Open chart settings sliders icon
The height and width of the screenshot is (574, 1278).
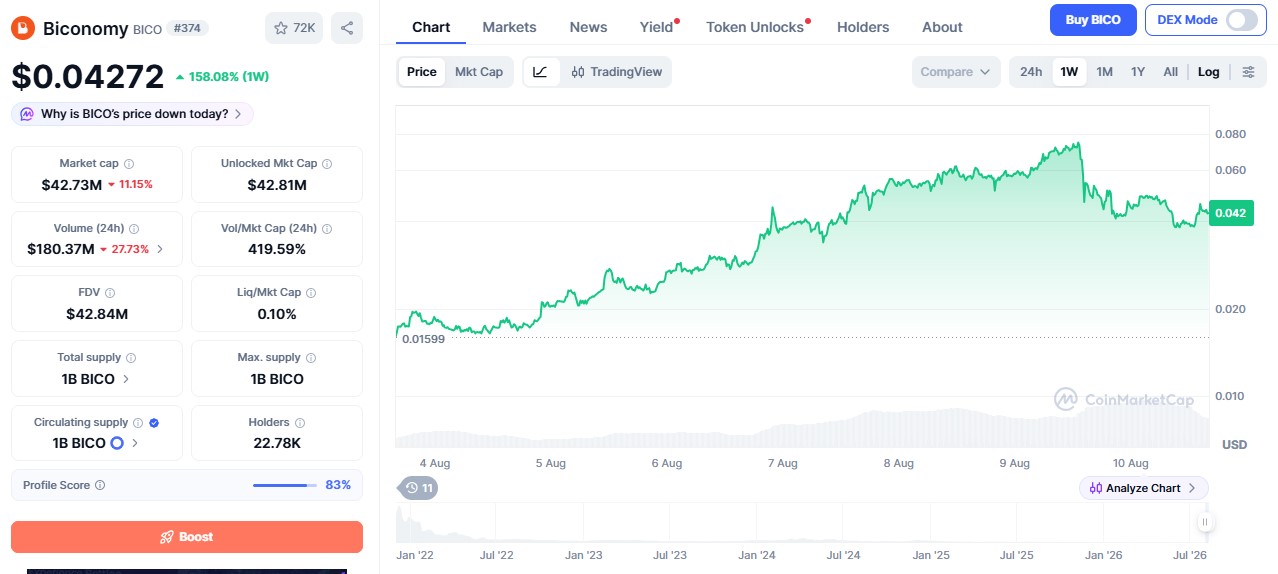(x=1248, y=72)
